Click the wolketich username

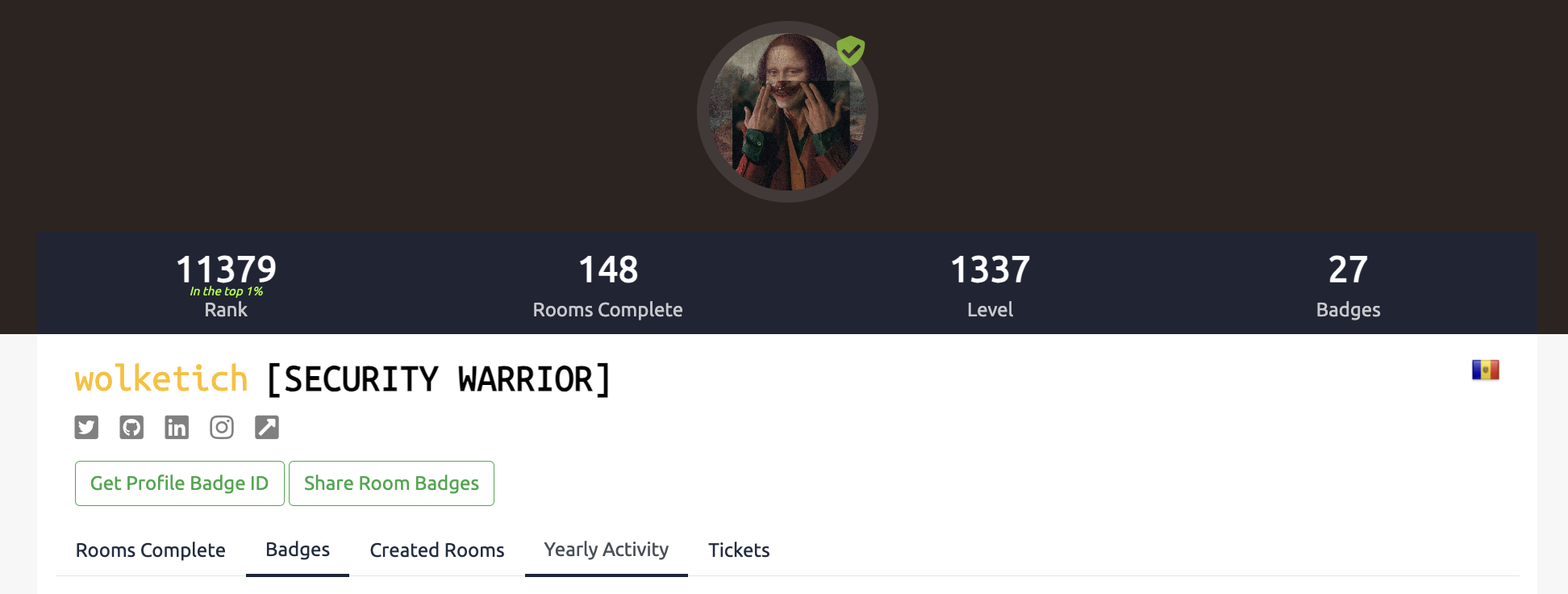pyautogui.click(x=161, y=379)
